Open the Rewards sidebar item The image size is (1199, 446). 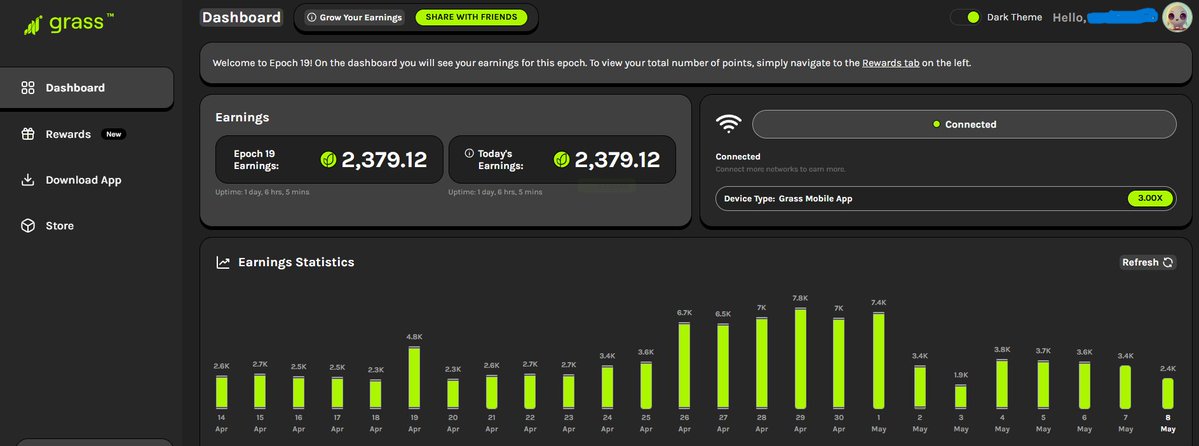pos(68,134)
